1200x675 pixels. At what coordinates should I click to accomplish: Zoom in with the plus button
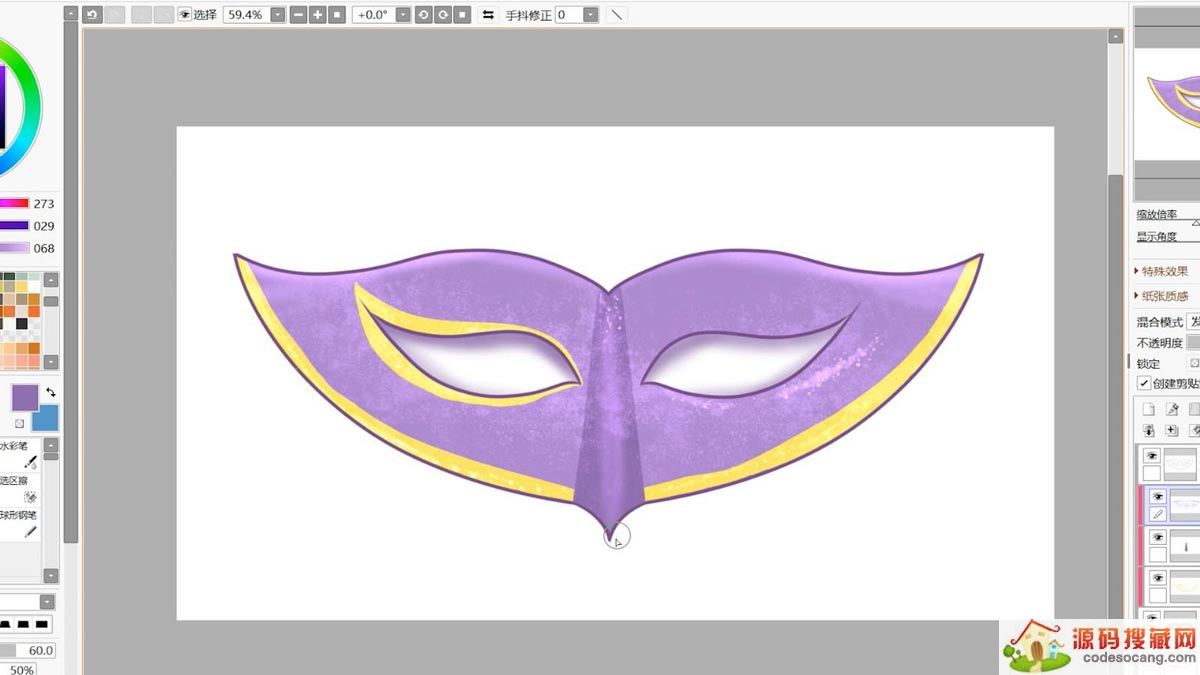[x=318, y=15]
